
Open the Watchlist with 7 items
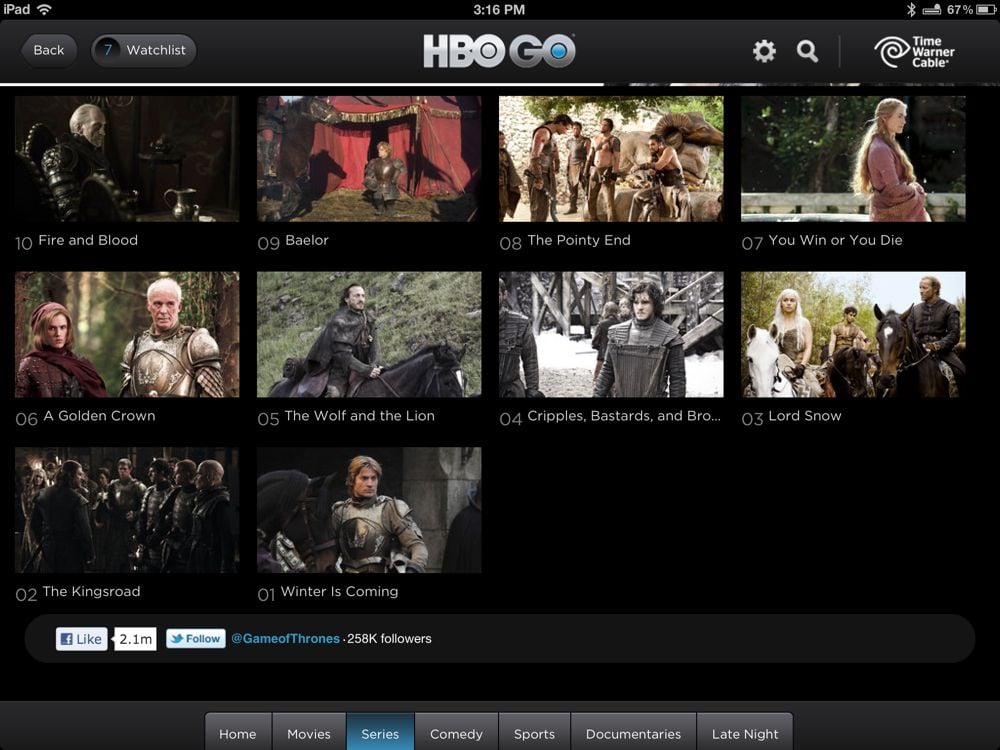click(143, 50)
